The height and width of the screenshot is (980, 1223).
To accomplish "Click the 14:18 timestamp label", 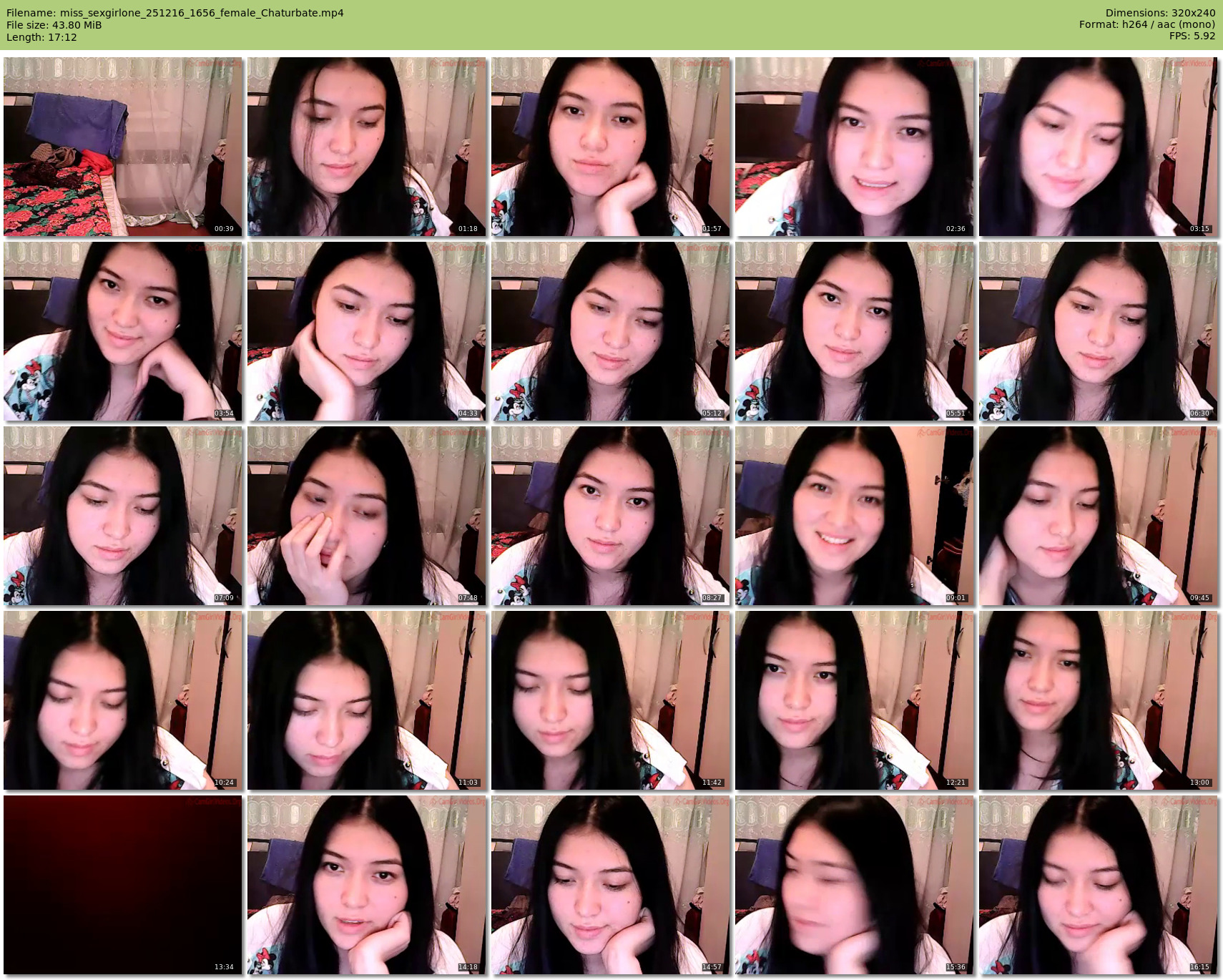I will [x=468, y=967].
